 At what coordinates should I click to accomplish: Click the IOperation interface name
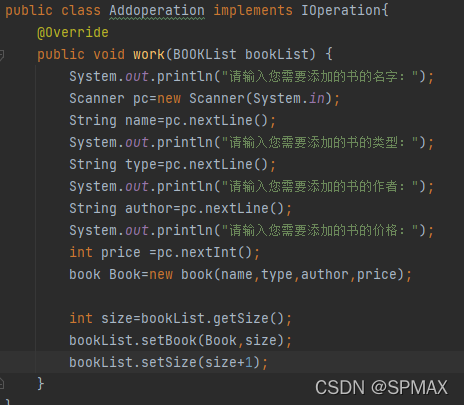[341, 11]
